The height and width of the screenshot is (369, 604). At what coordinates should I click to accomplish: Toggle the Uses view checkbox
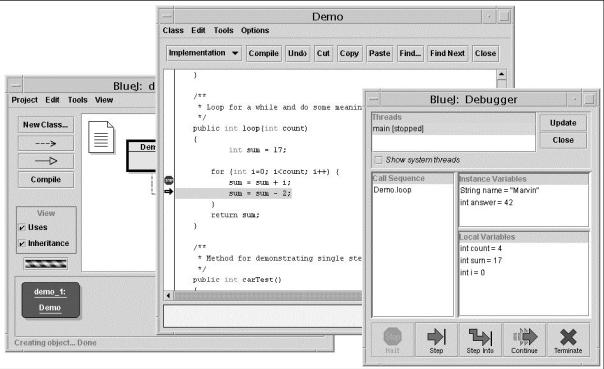point(22,227)
